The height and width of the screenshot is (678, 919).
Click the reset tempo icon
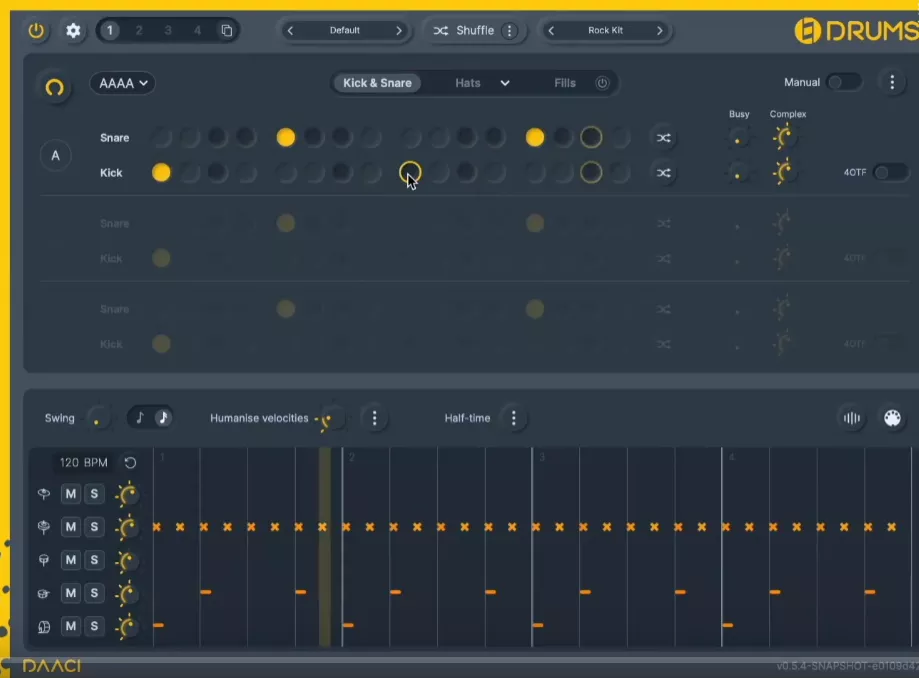tap(130, 463)
